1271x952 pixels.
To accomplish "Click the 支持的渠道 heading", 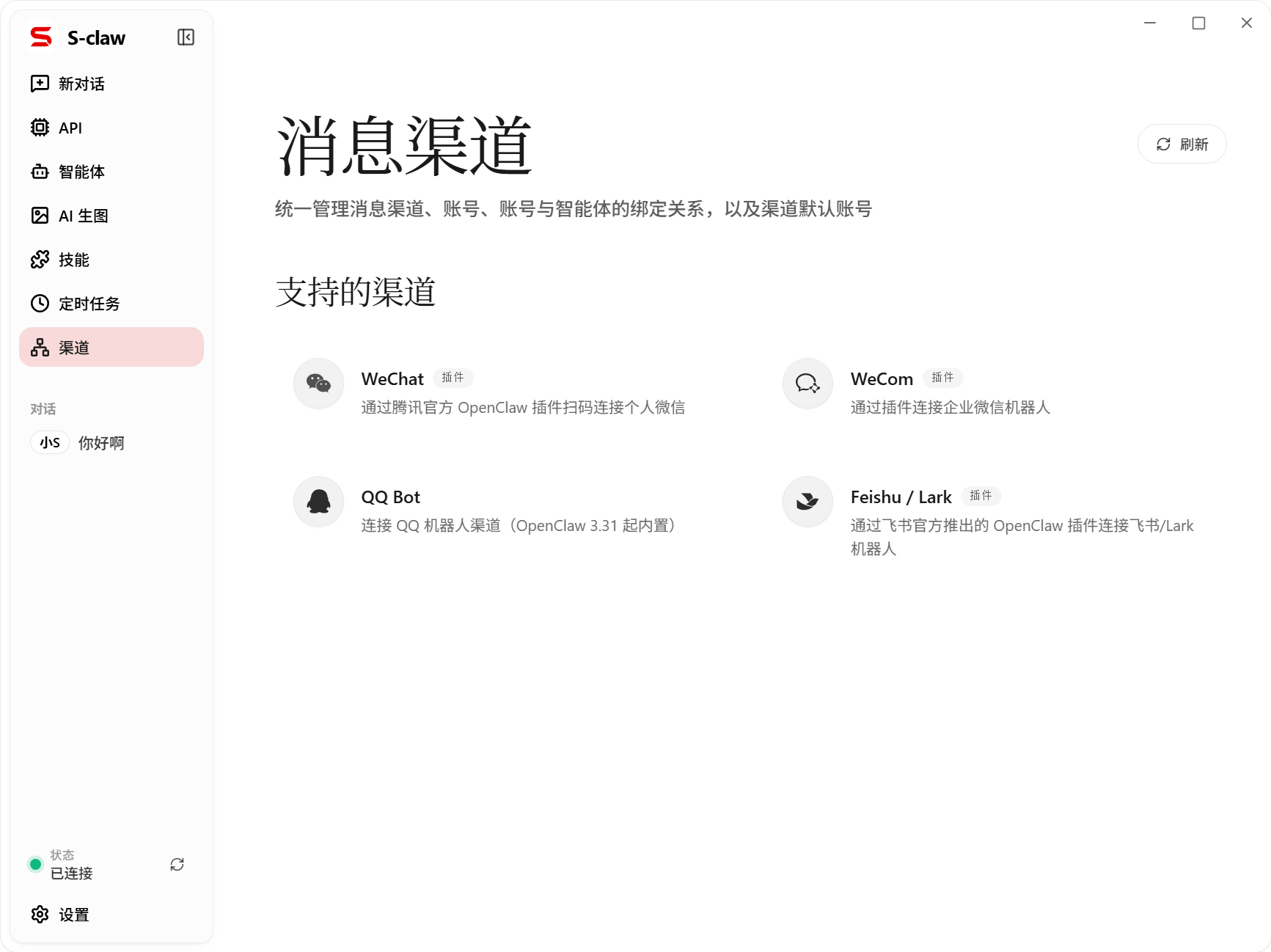I will point(356,292).
